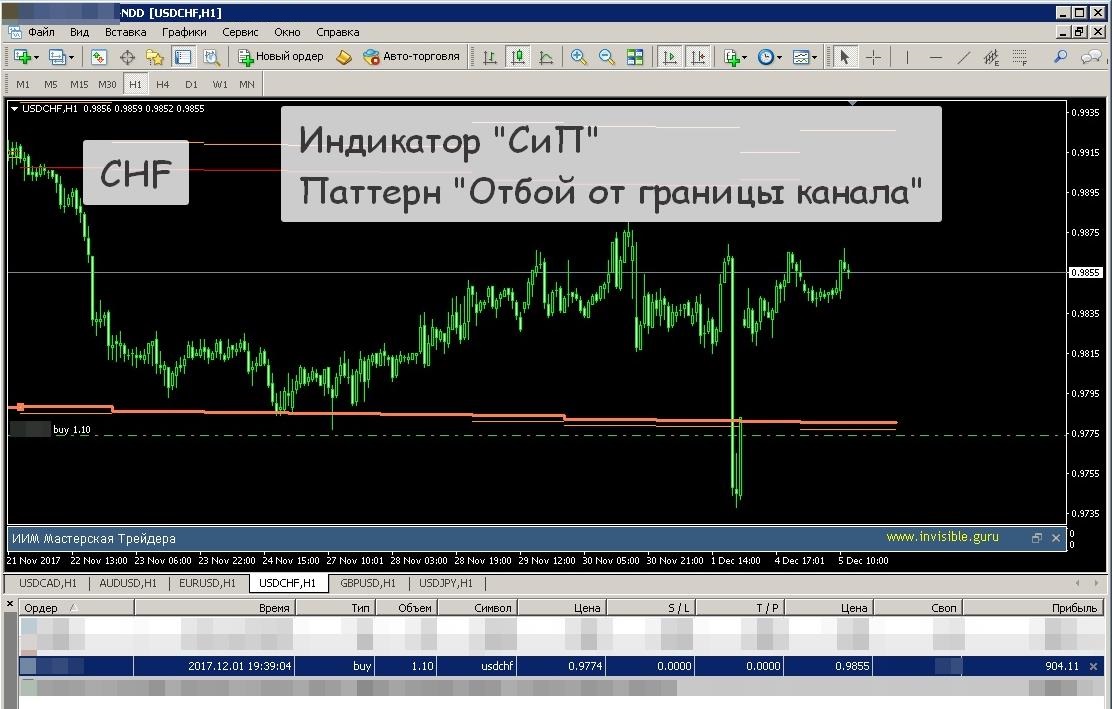1112x709 pixels.
Task: Switch to M1 timeframe
Action: [x=23, y=84]
